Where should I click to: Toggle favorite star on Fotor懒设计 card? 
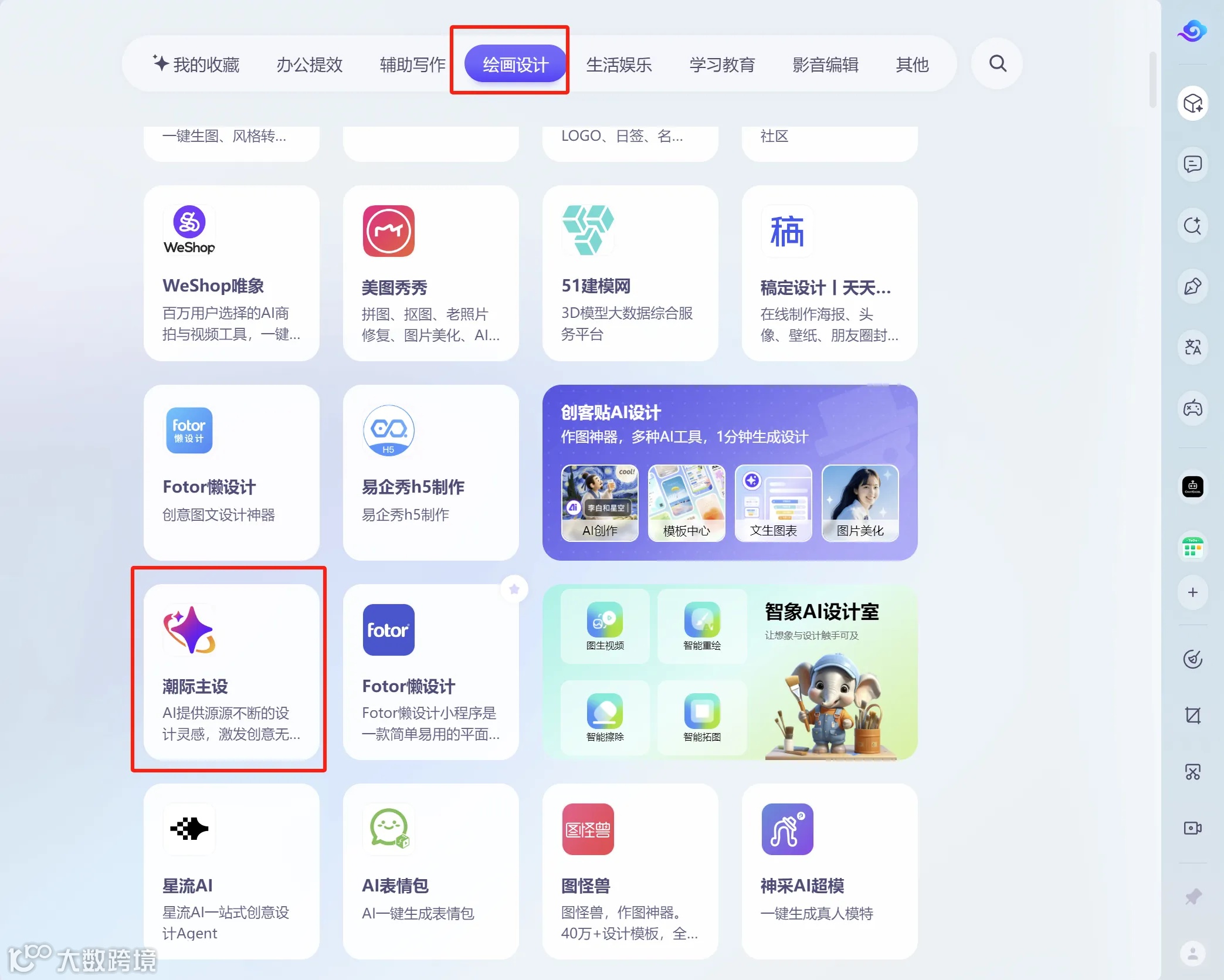click(514, 589)
